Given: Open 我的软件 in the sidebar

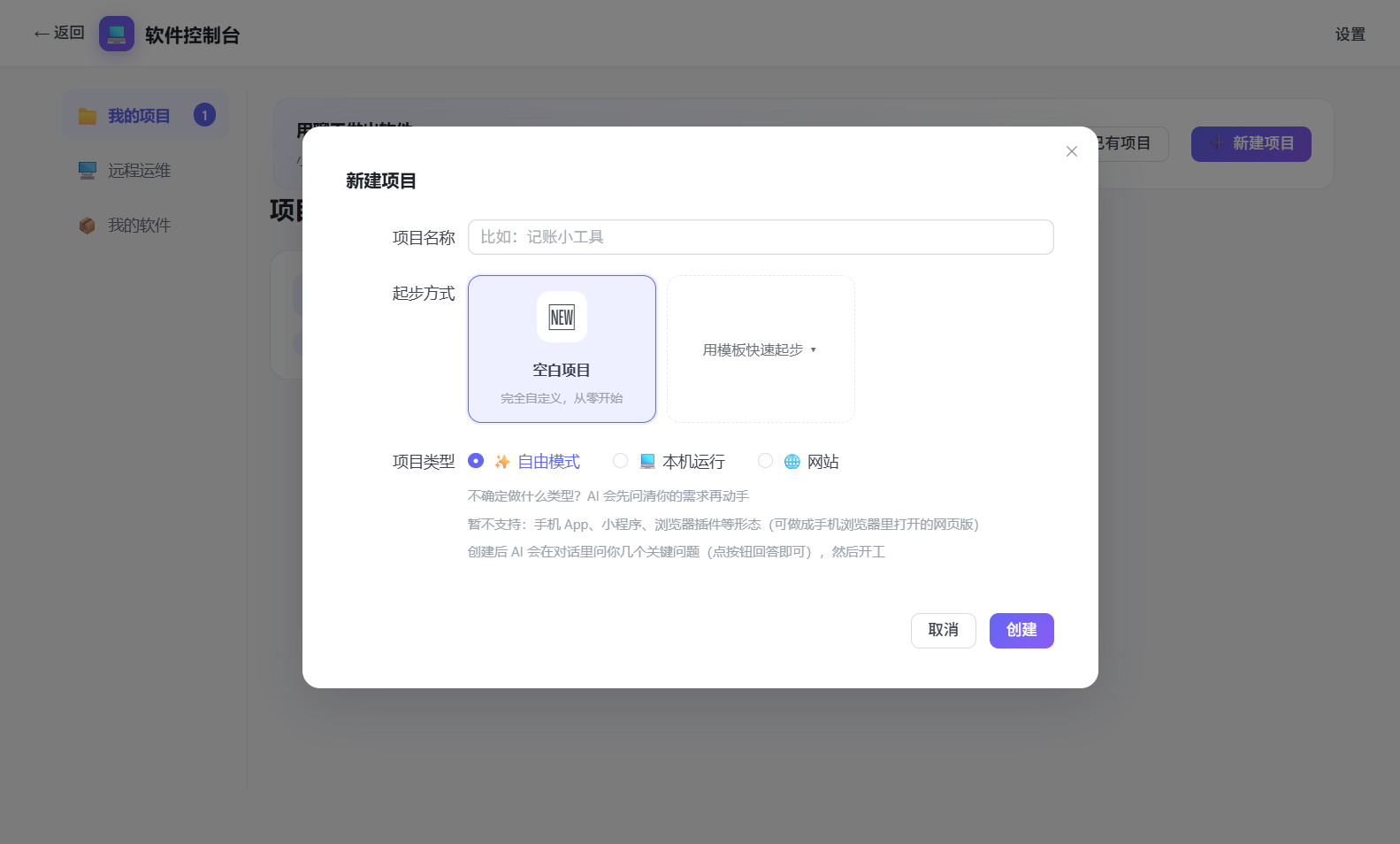Looking at the screenshot, I should click(145, 225).
